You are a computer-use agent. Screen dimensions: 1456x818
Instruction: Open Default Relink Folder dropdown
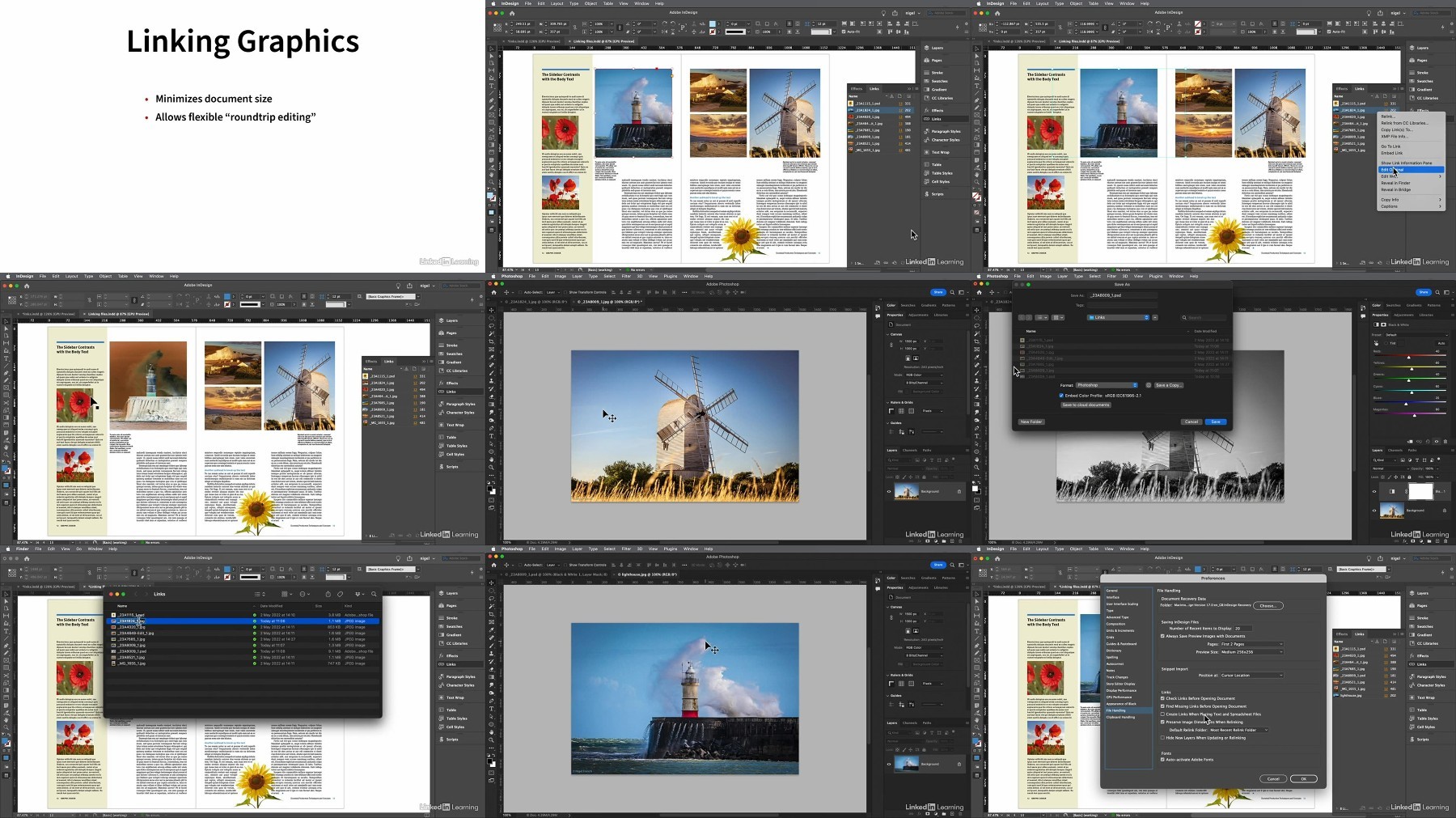1239,730
